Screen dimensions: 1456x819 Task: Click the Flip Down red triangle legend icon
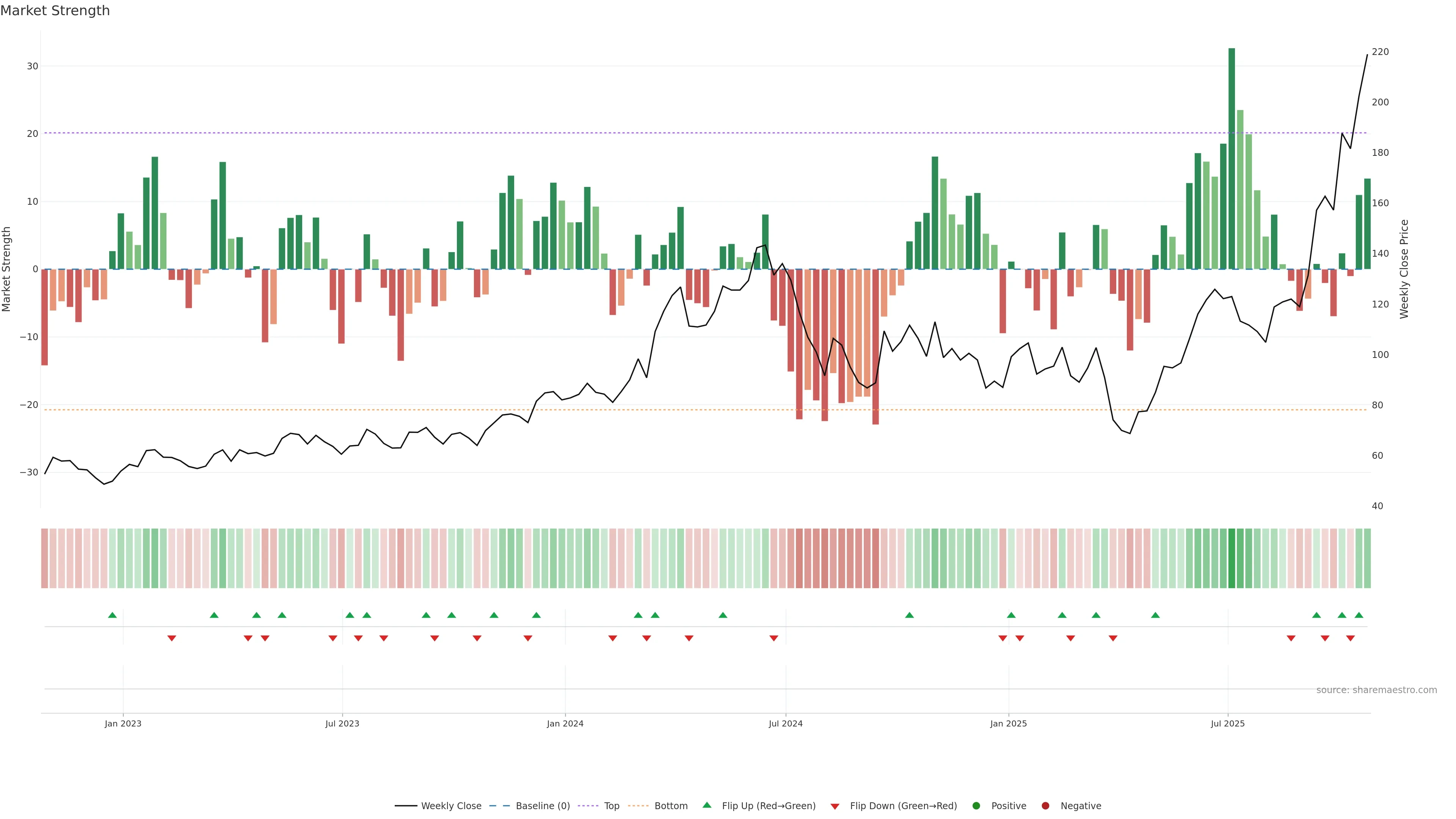click(x=835, y=806)
